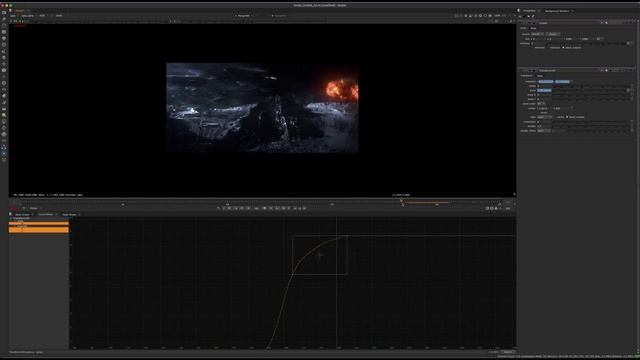Adjust the Transform scale slider
Screen dimensions: 640x360
590,90
